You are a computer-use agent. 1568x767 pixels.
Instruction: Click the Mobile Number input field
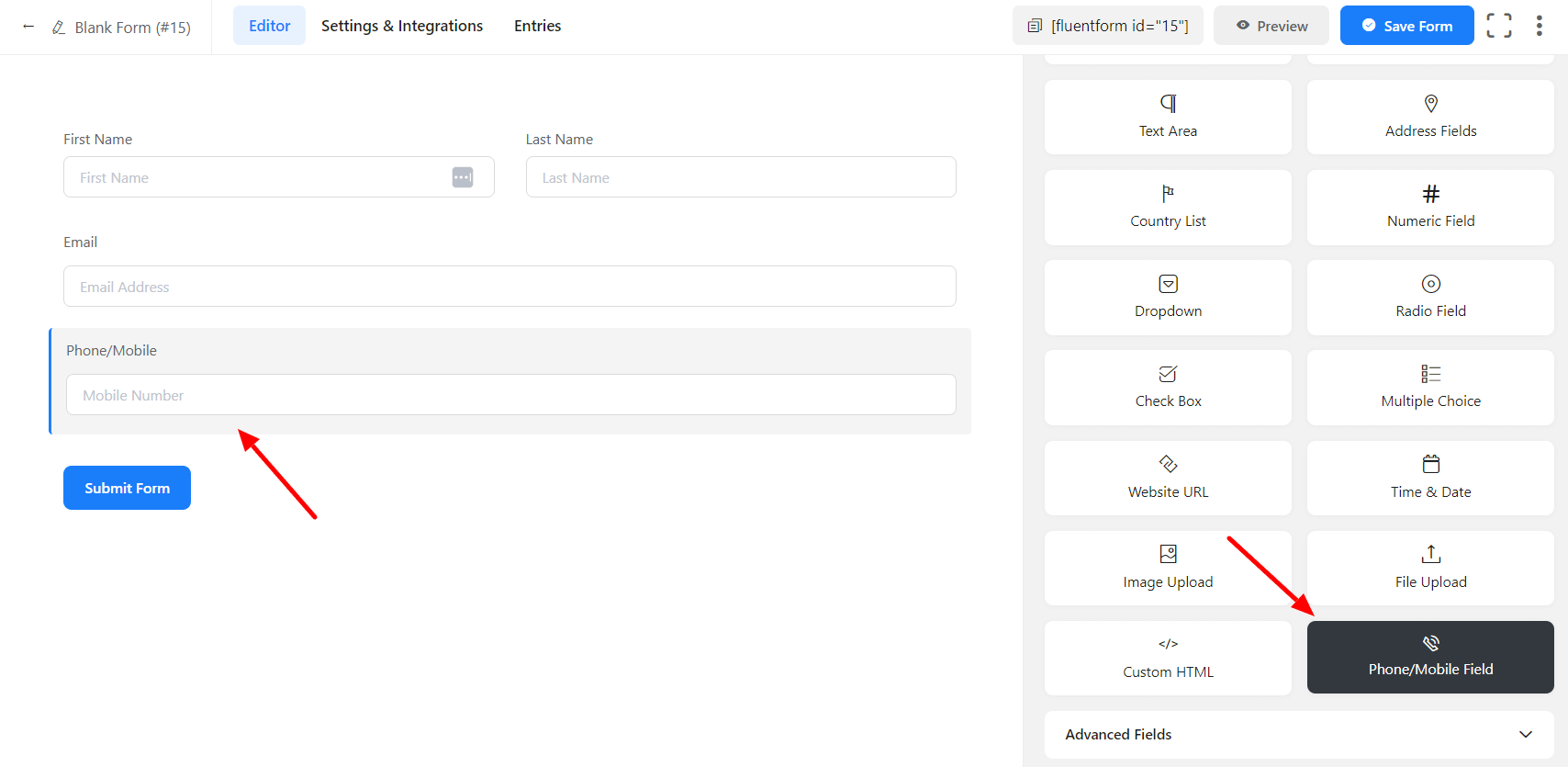coord(510,395)
